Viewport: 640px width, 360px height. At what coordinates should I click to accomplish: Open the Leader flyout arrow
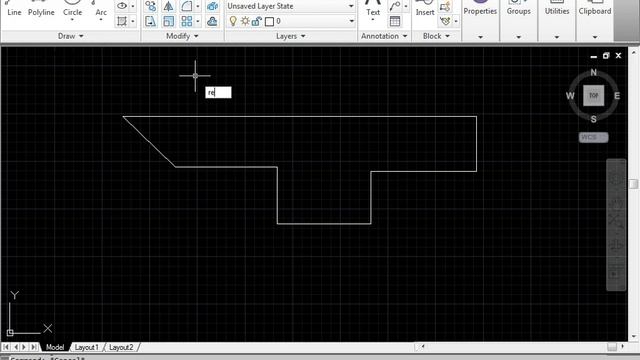406,6
